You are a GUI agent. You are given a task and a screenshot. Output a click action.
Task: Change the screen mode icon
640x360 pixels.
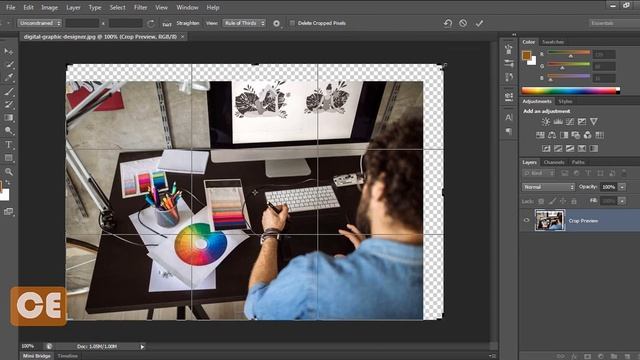[9, 211]
